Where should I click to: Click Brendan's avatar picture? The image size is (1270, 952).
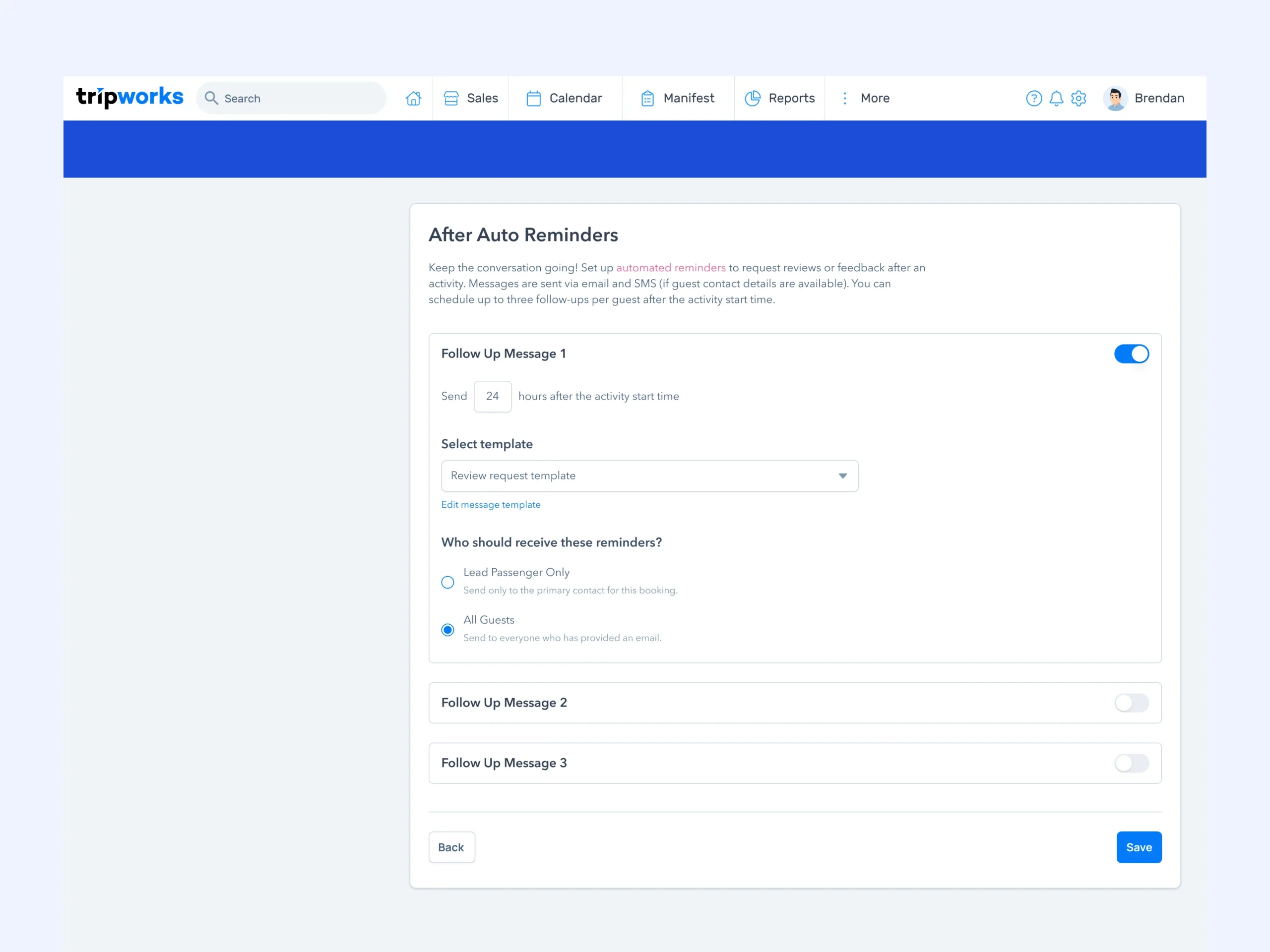[1115, 98]
